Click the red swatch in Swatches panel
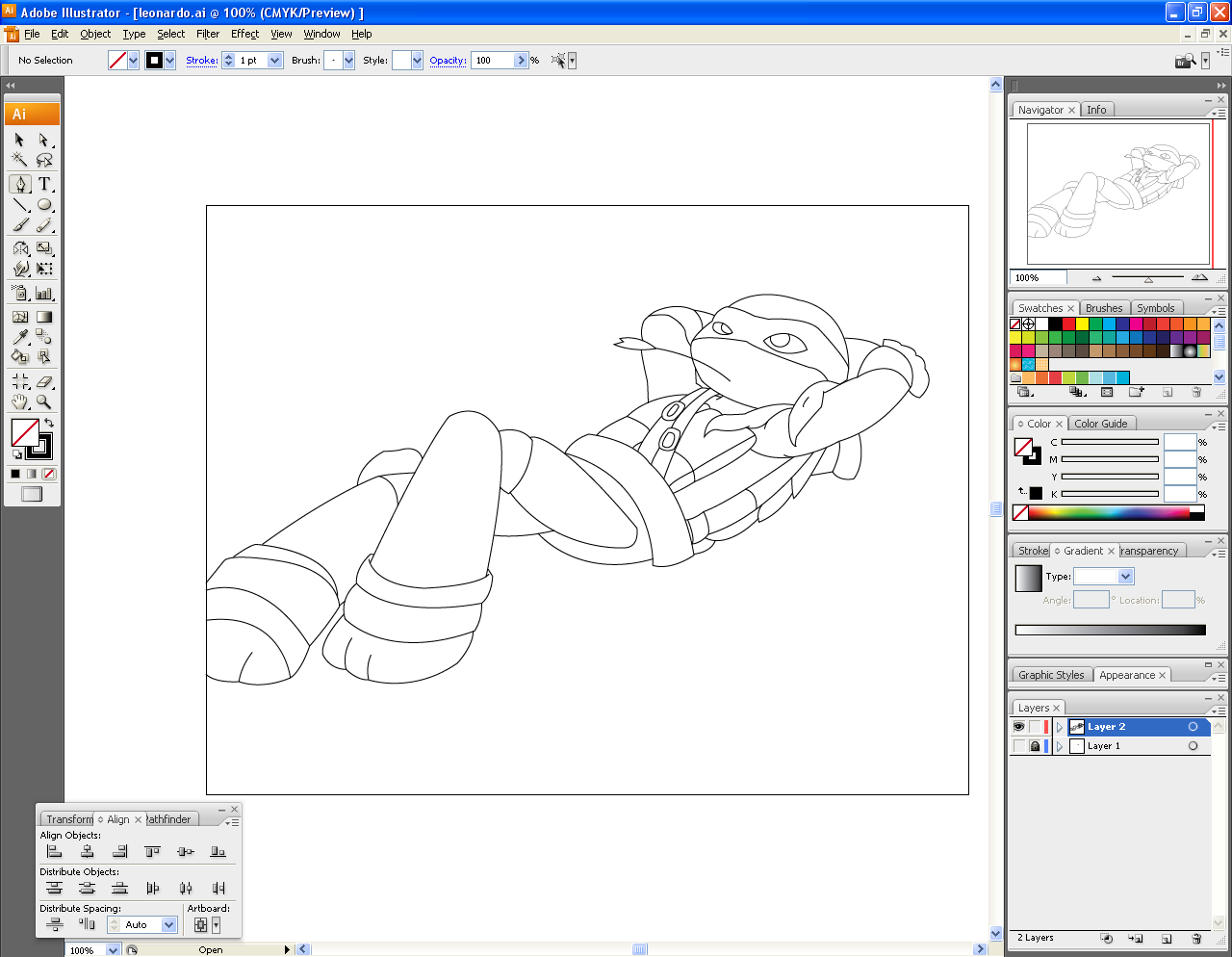The height and width of the screenshot is (957, 1232). (x=1068, y=323)
